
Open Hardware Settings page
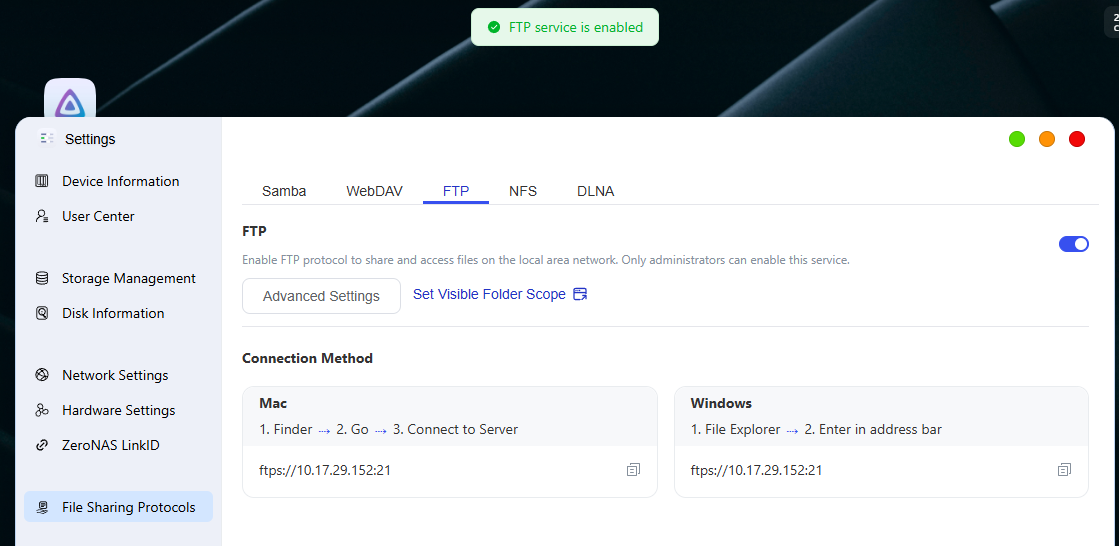(x=118, y=410)
